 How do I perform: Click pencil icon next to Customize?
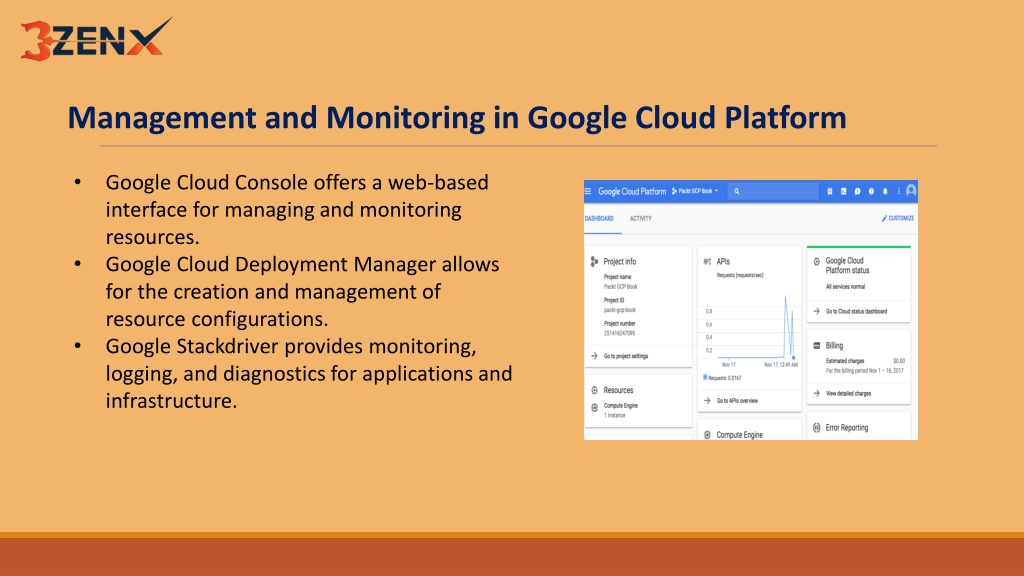[x=884, y=218]
